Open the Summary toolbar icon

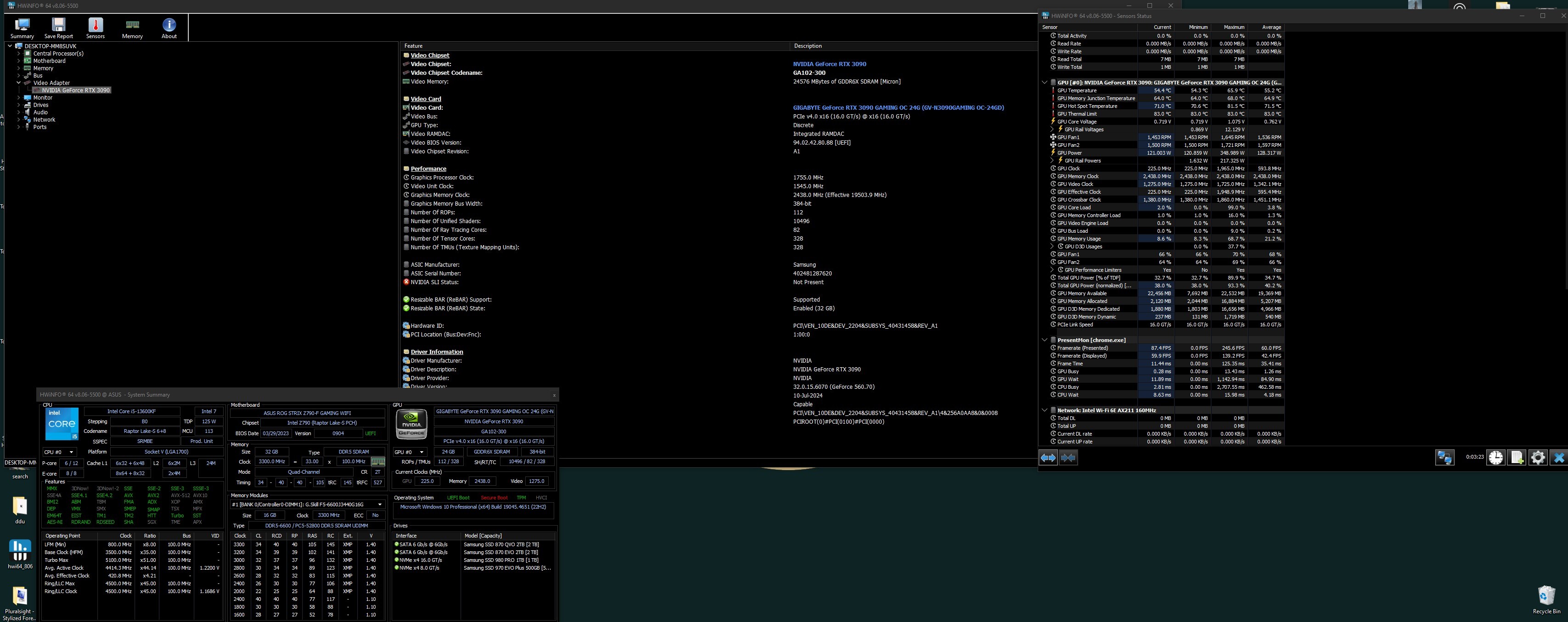tap(22, 28)
